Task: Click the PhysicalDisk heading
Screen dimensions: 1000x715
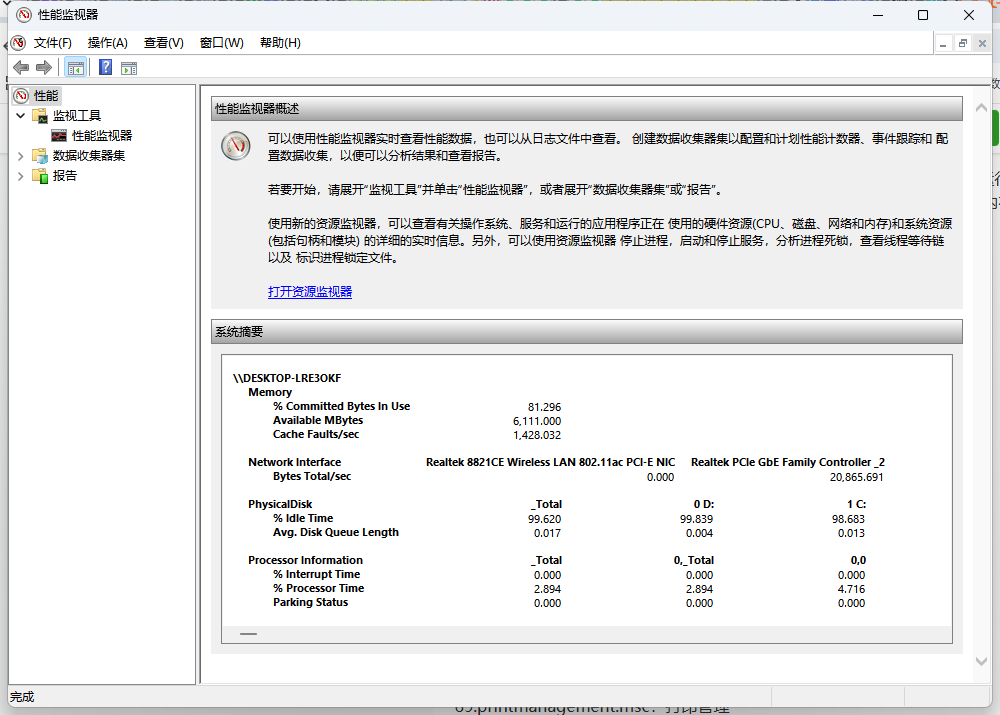Action: click(x=280, y=505)
